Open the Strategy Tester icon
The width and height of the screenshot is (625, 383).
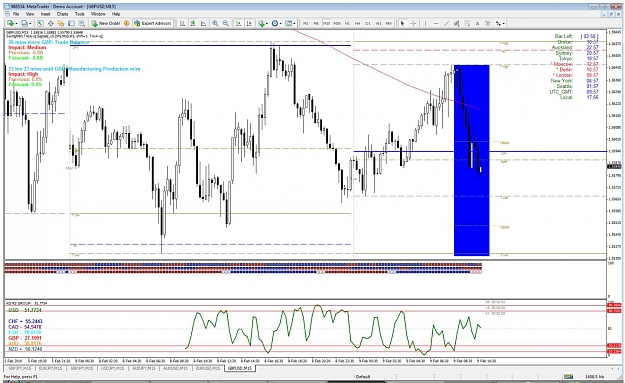click(81, 23)
